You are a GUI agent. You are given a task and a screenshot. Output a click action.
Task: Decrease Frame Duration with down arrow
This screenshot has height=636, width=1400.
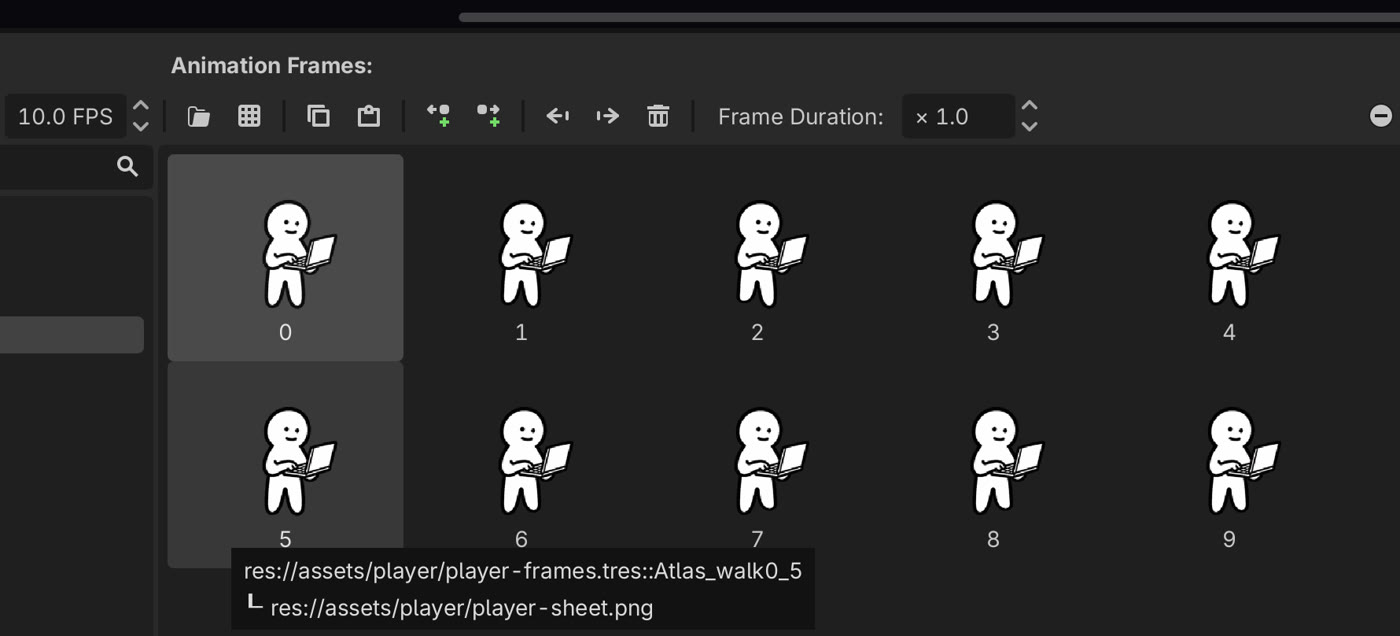pos(1029,127)
